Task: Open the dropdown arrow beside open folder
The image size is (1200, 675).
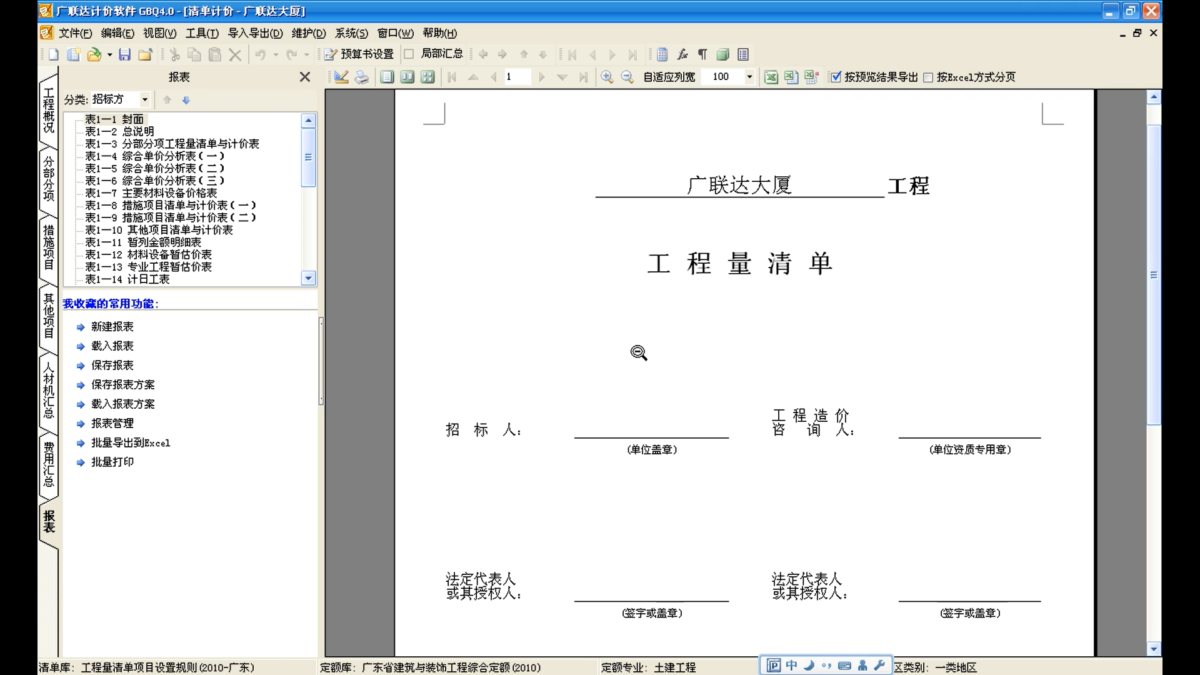Action: tap(109, 55)
